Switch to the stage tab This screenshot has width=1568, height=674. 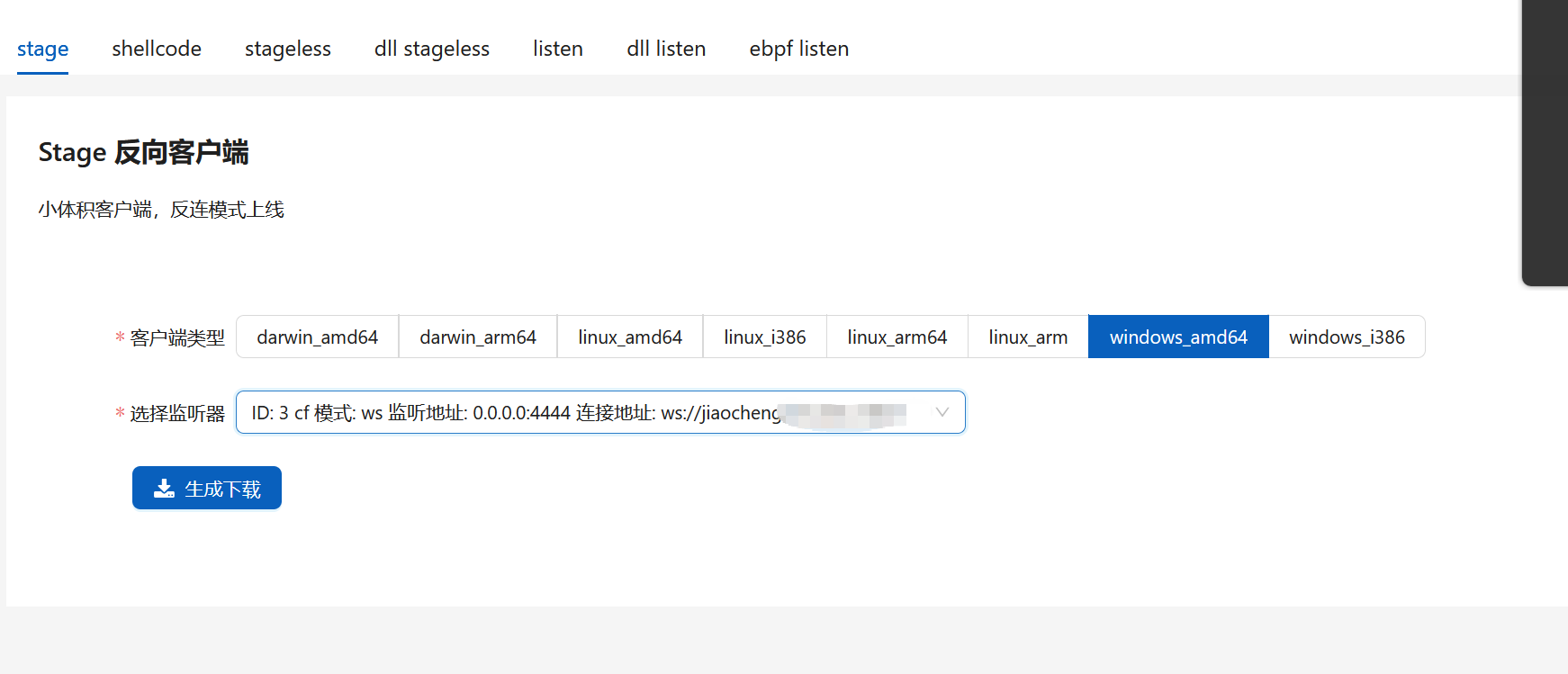[x=42, y=49]
